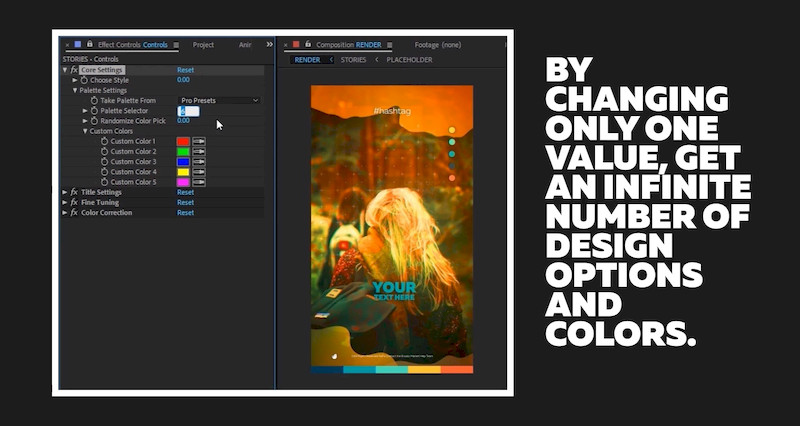Screen dimensions: 800x426
Task: Use the eyedropper for Custom Color 5
Action: point(199,182)
